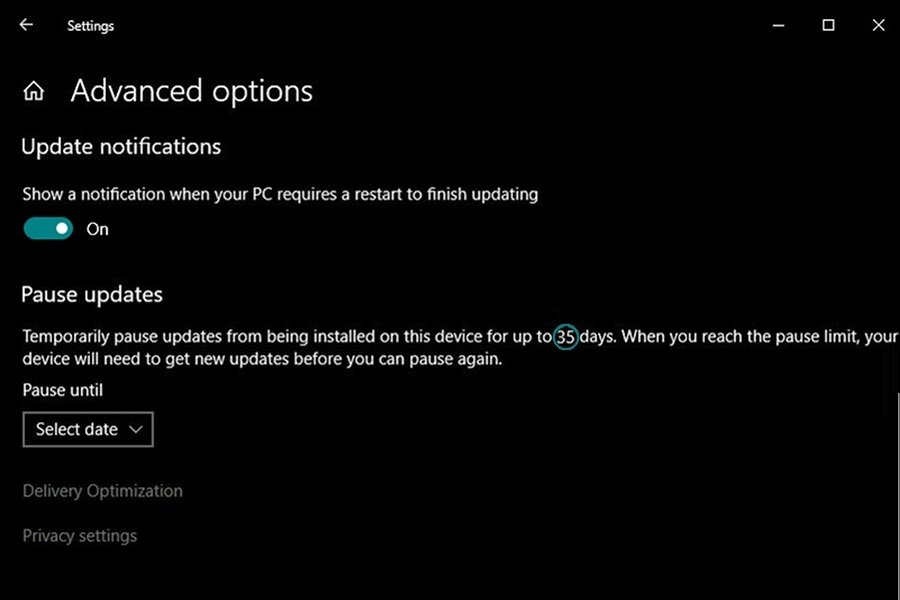This screenshot has height=600, width=900.
Task: Click the Advanced options page heading
Action: [191, 92]
